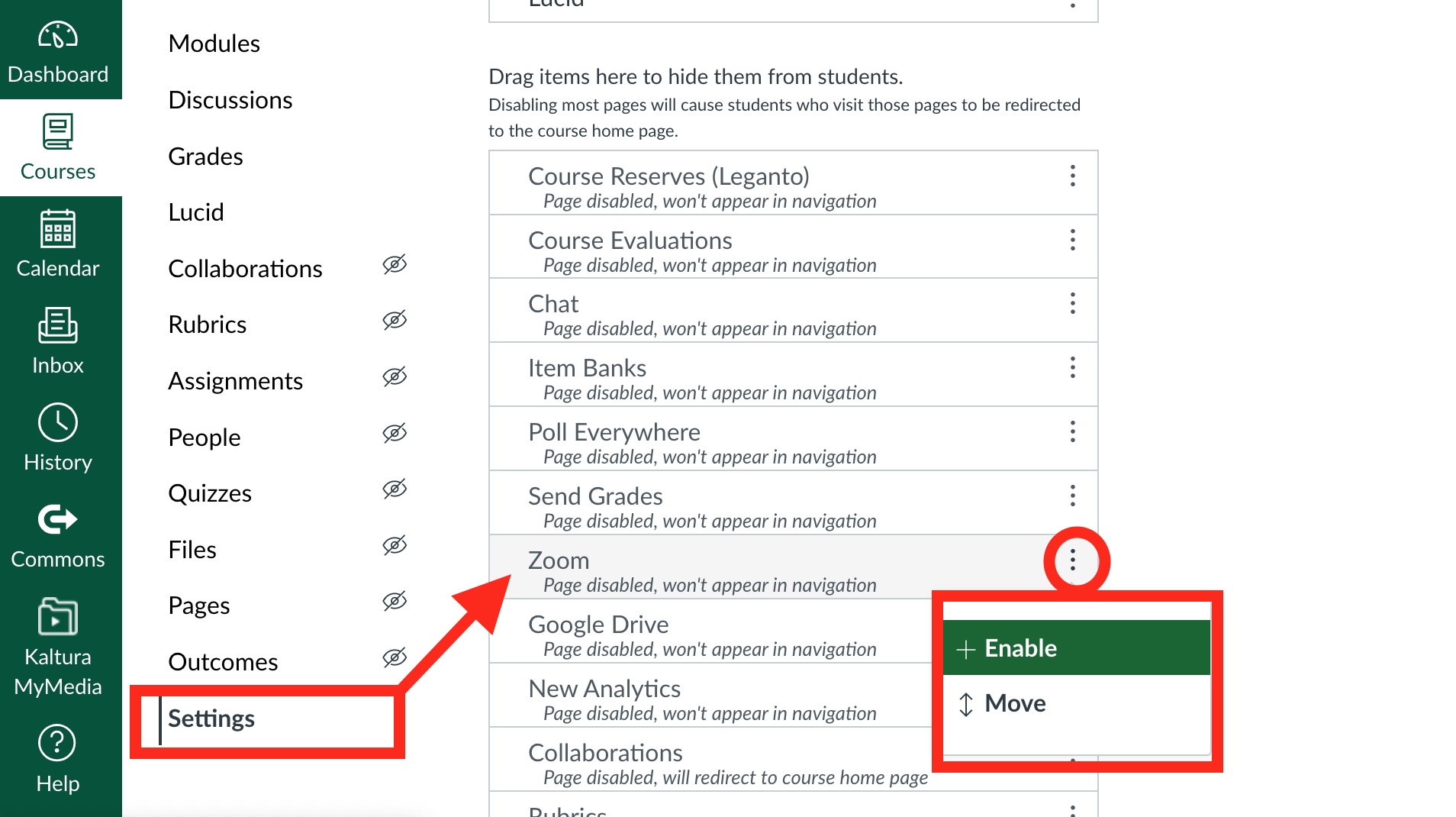Viewport: 1456px width, 817px height.
Task: Go to Grades in the course navigation
Action: pos(205,156)
